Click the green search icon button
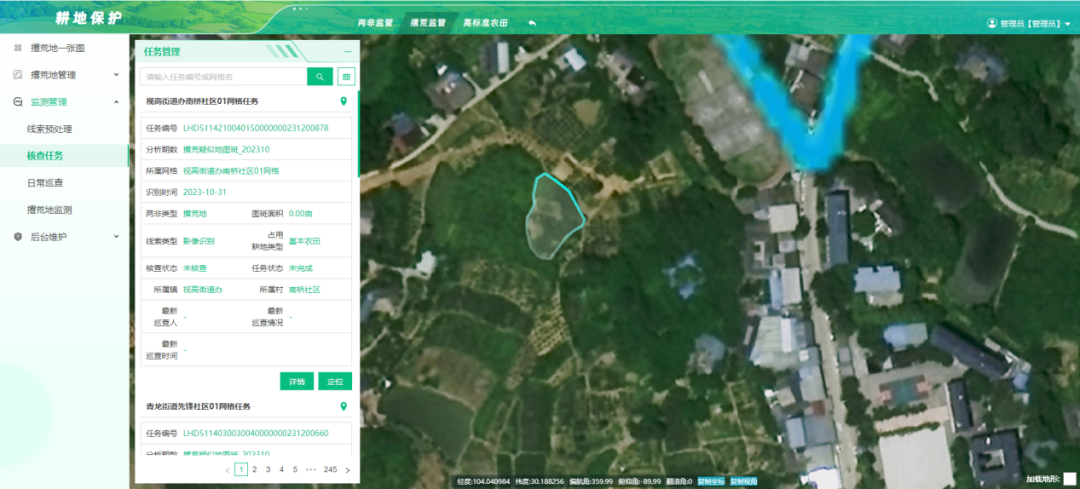This screenshot has width=1080, height=489. coord(319,76)
